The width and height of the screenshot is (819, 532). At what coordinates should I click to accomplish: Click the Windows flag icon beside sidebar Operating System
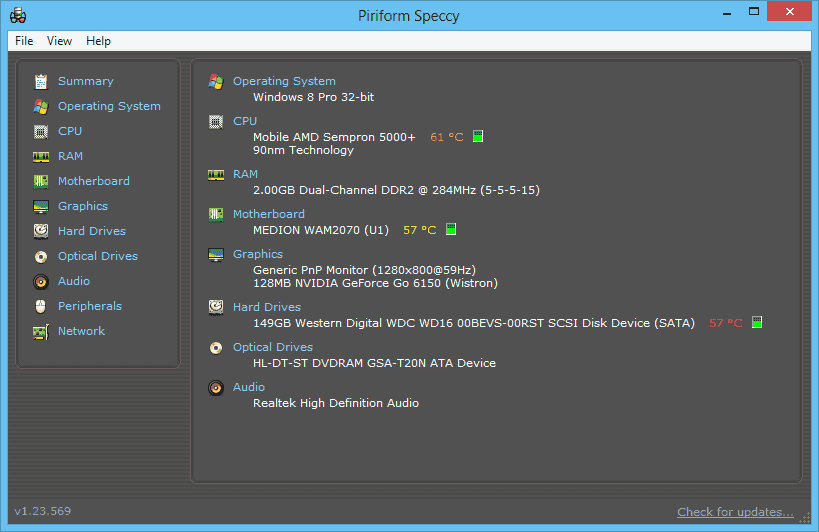click(41, 107)
